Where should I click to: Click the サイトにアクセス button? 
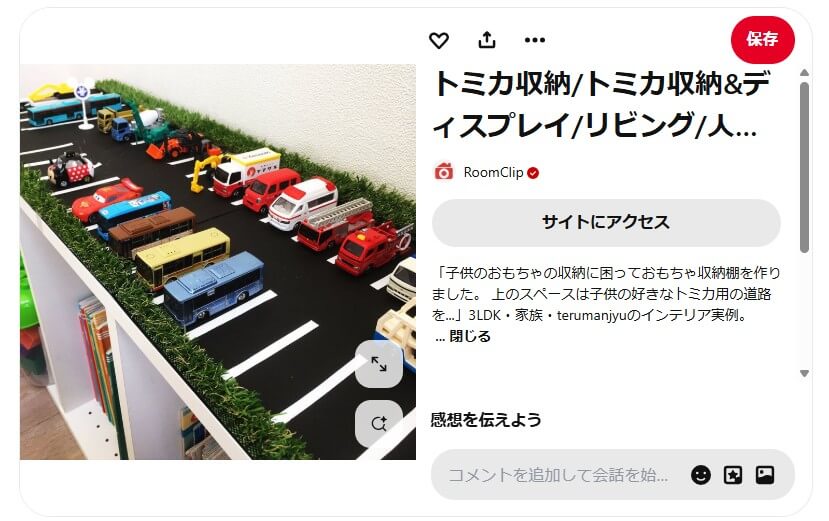point(606,222)
